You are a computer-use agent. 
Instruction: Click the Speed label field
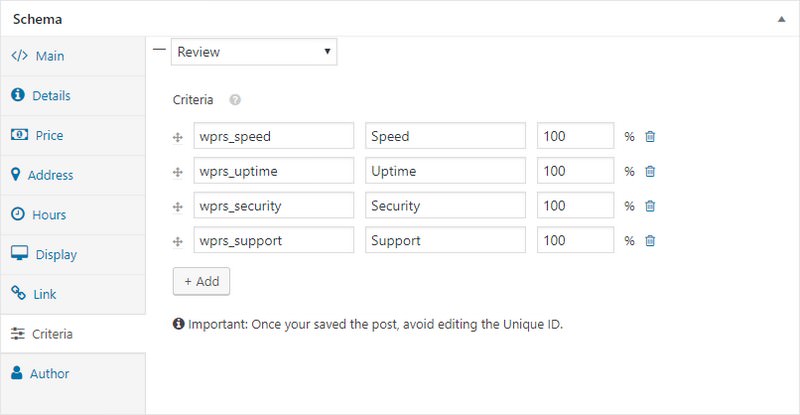tap(445, 136)
